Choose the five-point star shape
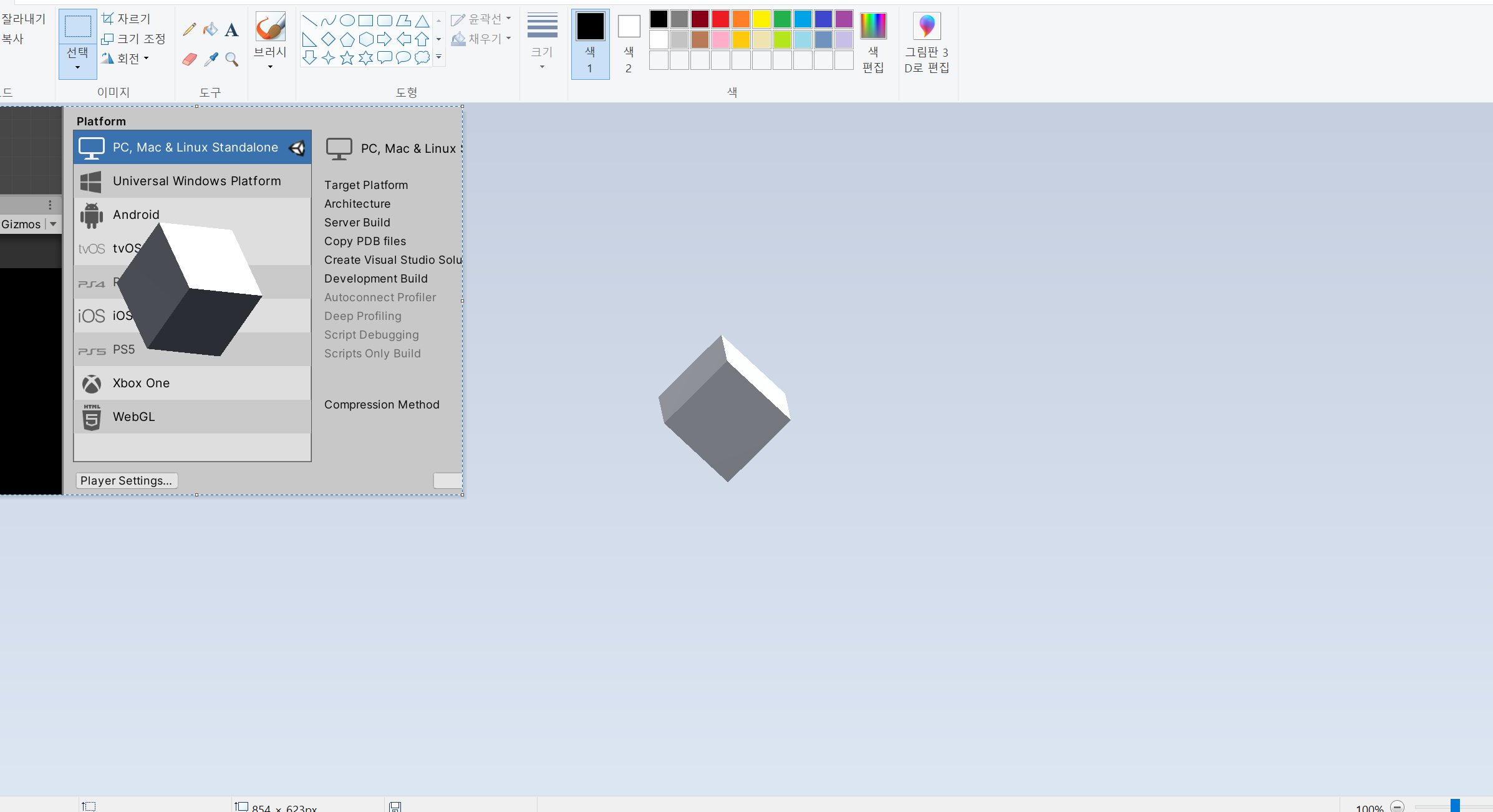This screenshot has height=812, width=1493. point(347,58)
